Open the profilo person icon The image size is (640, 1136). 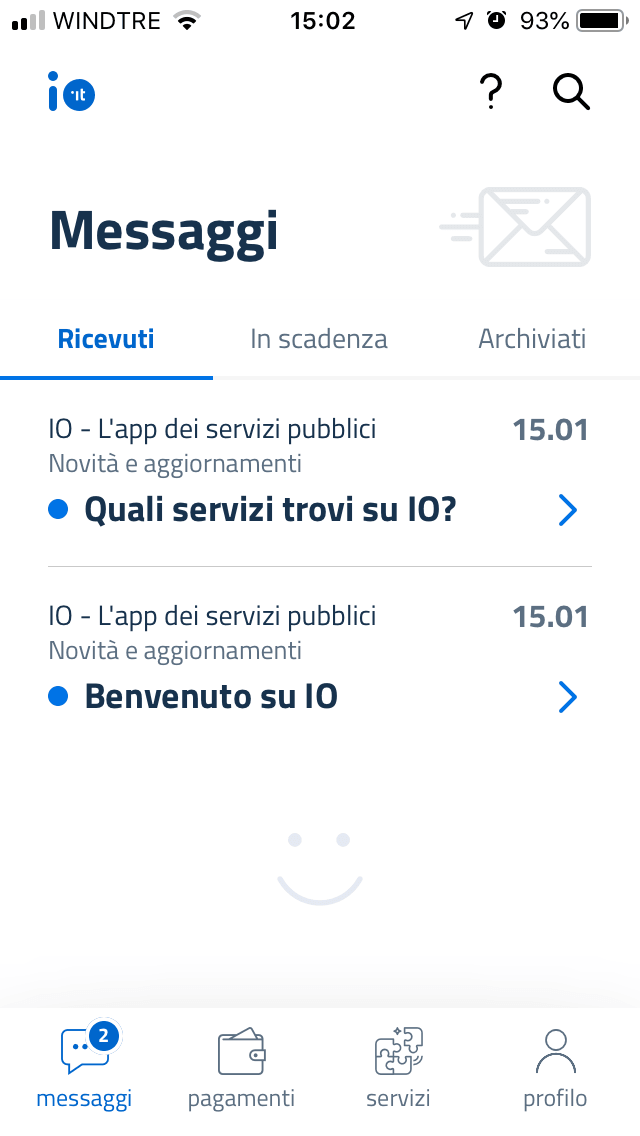click(x=555, y=1050)
